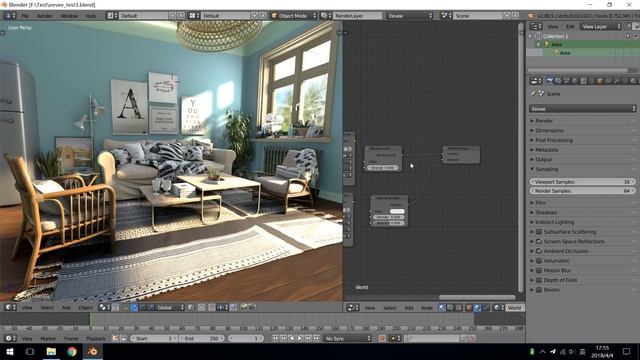640x360 pixels.
Task: Open File Explorer from the taskbar
Action: pos(51,351)
